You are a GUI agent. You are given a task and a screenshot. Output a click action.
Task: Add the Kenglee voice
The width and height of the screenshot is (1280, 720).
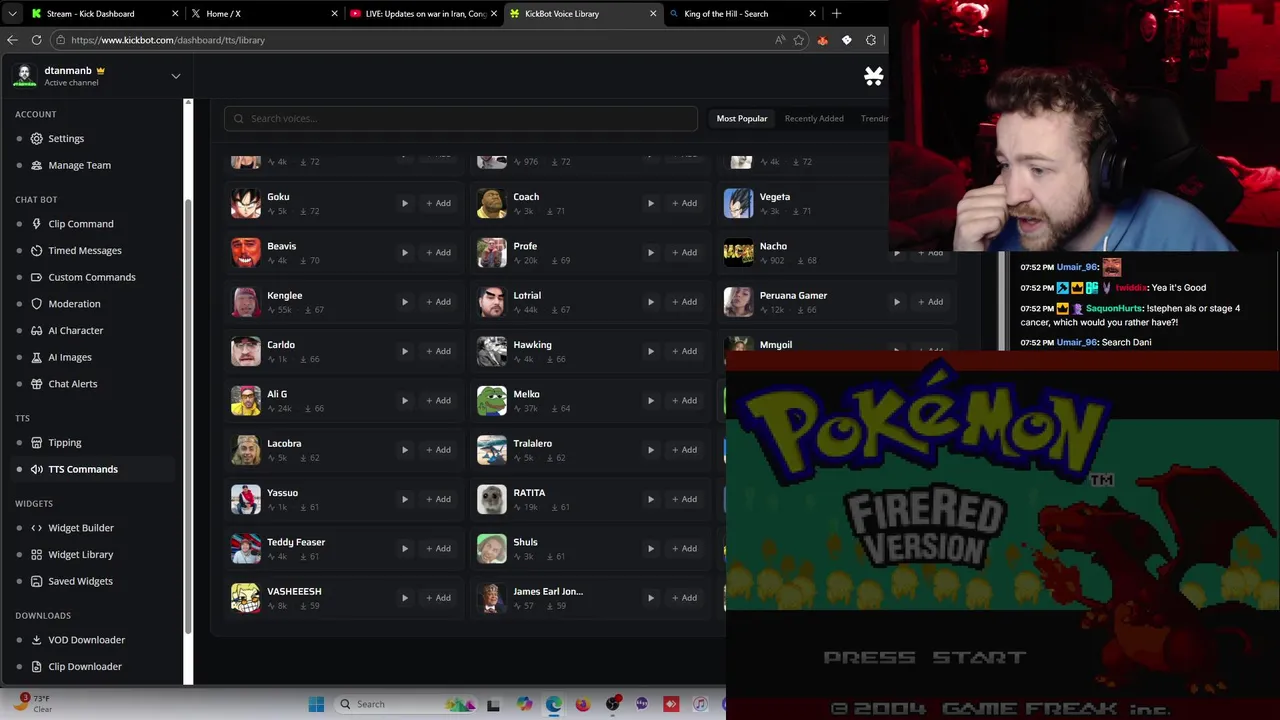pyautogui.click(x=438, y=301)
